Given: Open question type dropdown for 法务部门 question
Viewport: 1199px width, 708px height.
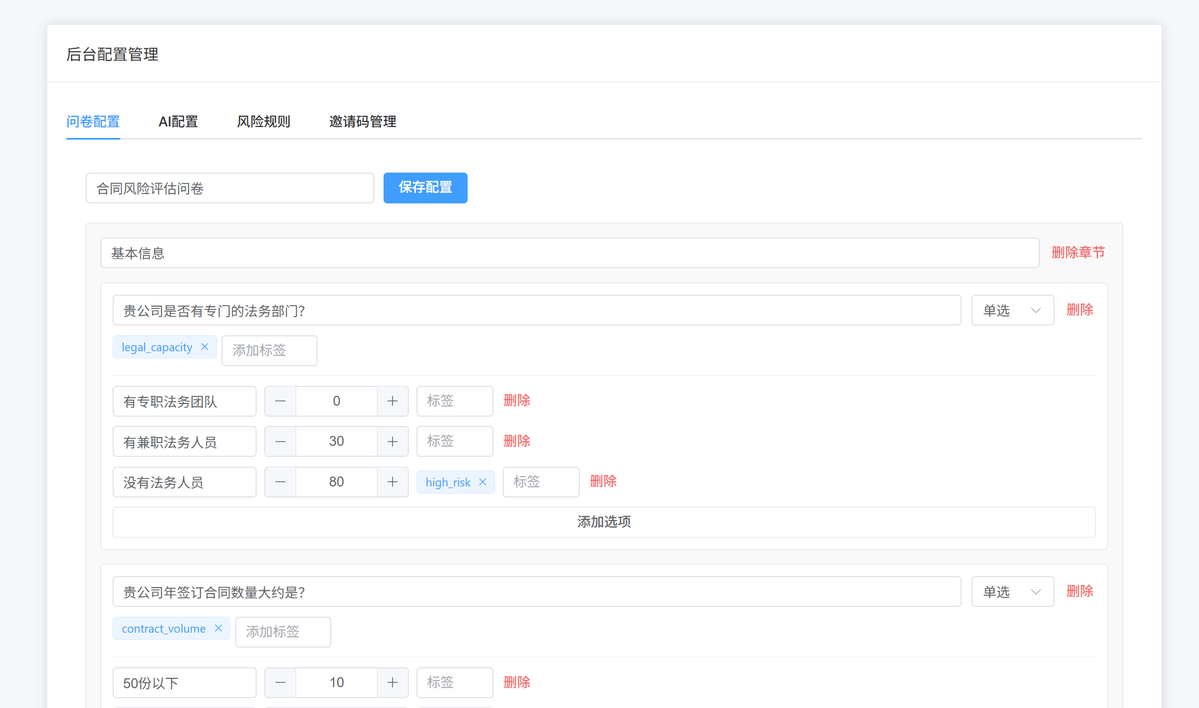Looking at the screenshot, I should (x=1012, y=310).
